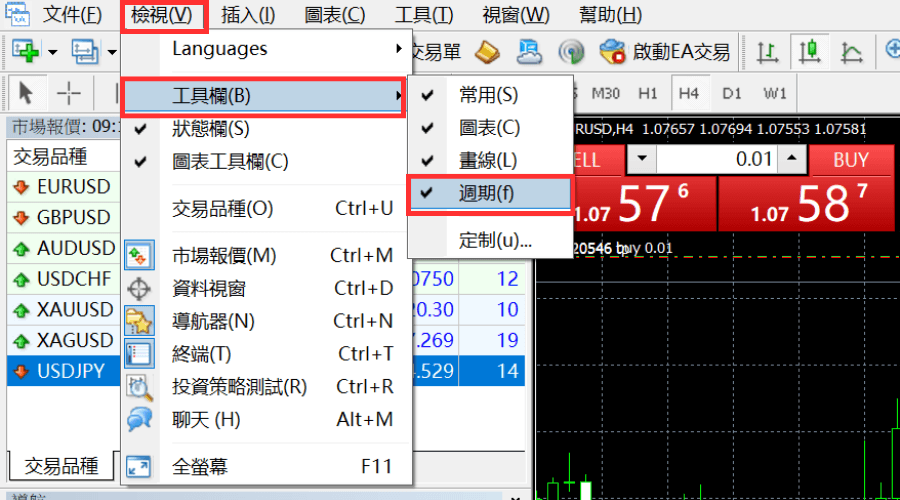The height and width of the screenshot is (500, 900).
Task: Switch chart to bar chart icon
Action: coord(767,52)
